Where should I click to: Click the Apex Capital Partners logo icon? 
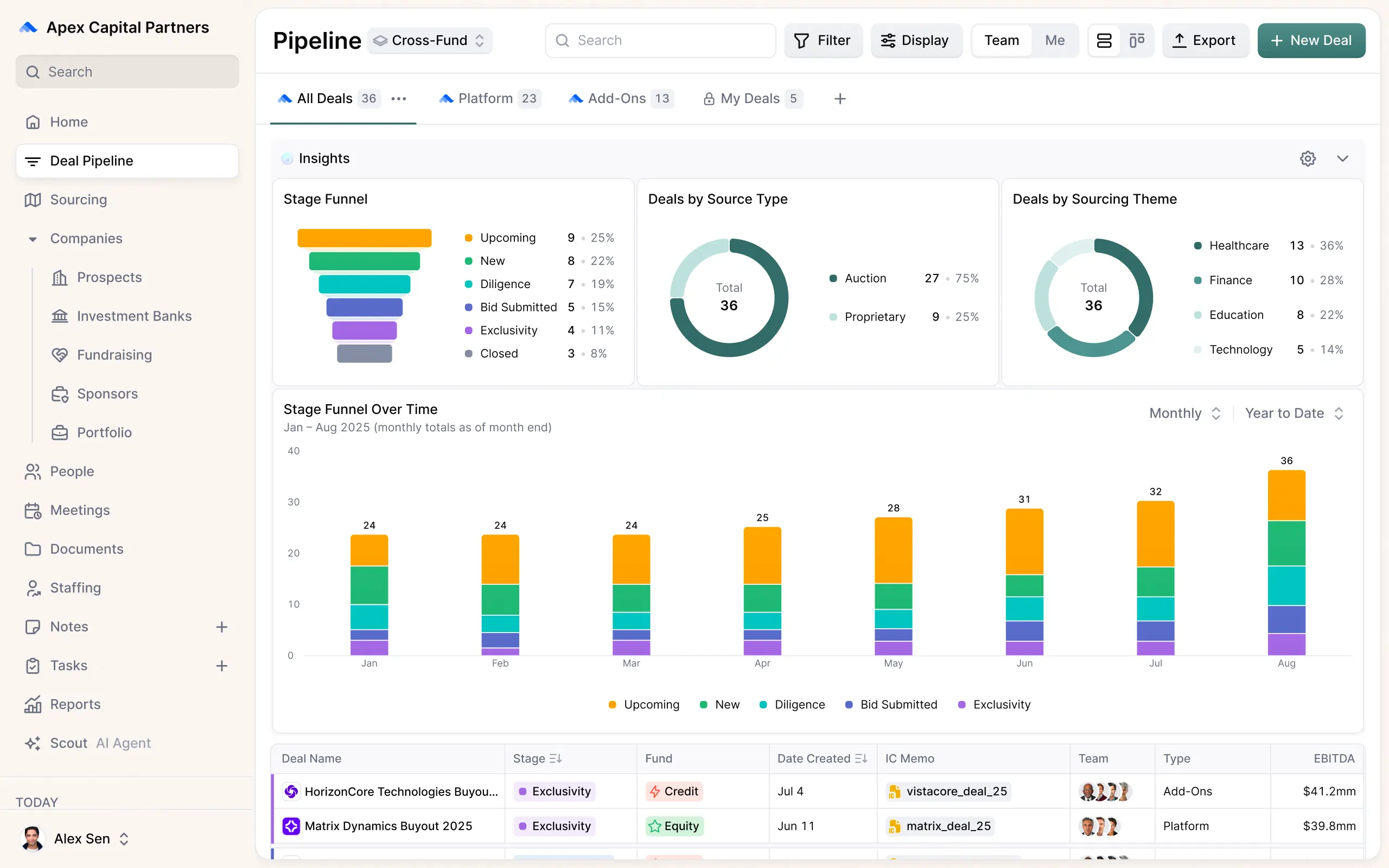coord(28,27)
